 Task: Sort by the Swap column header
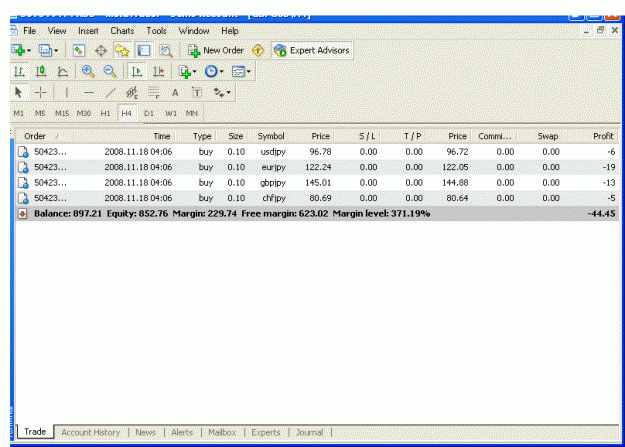547,136
